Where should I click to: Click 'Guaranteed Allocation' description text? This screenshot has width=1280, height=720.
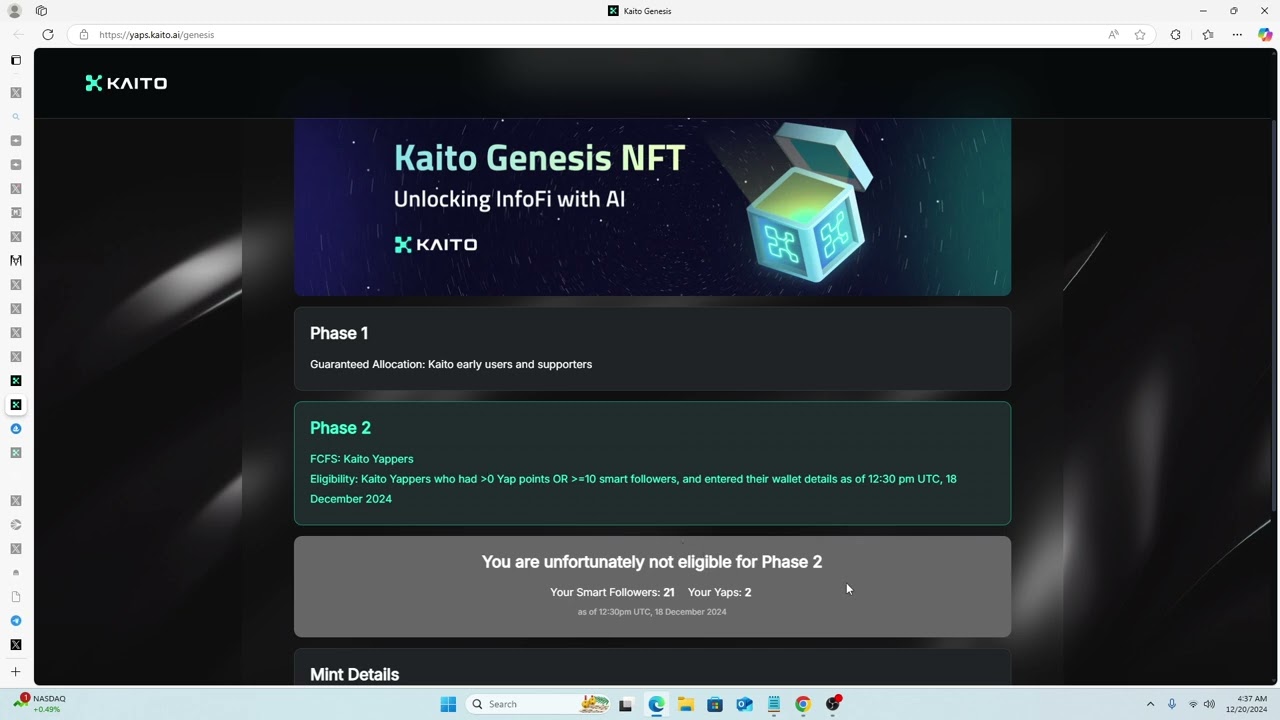click(451, 364)
